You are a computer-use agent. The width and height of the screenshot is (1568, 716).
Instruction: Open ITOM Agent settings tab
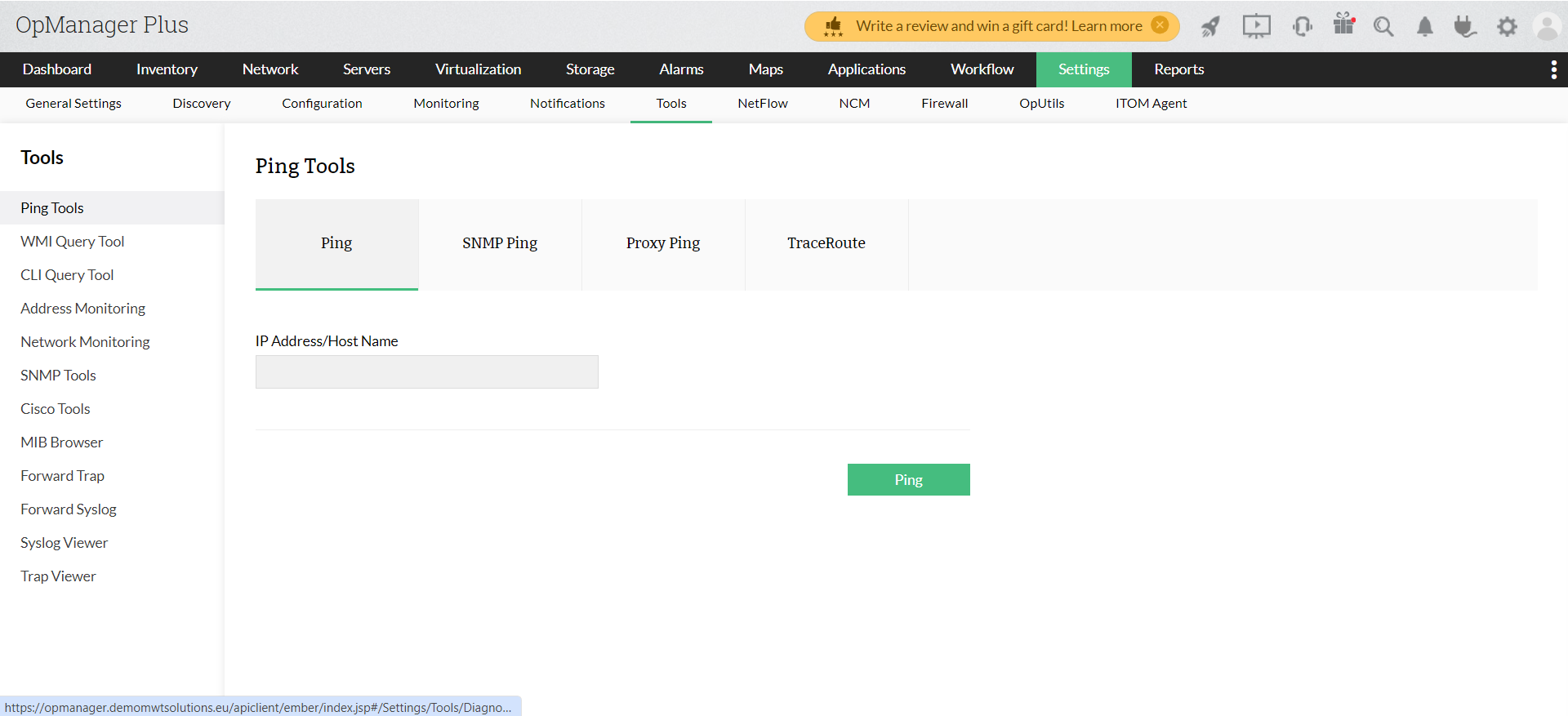pos(1151,104)
